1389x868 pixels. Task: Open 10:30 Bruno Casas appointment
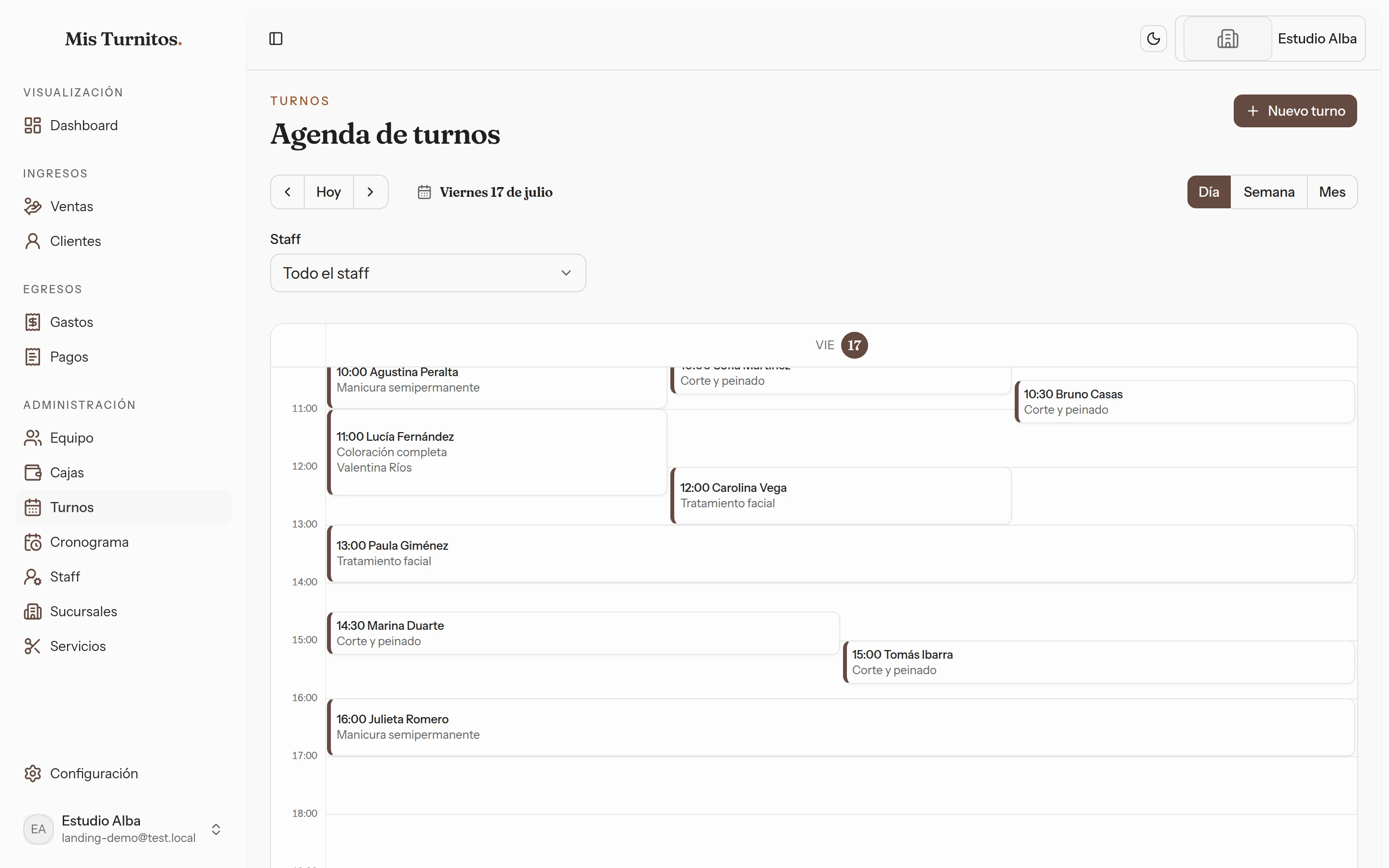(1185, 402)
